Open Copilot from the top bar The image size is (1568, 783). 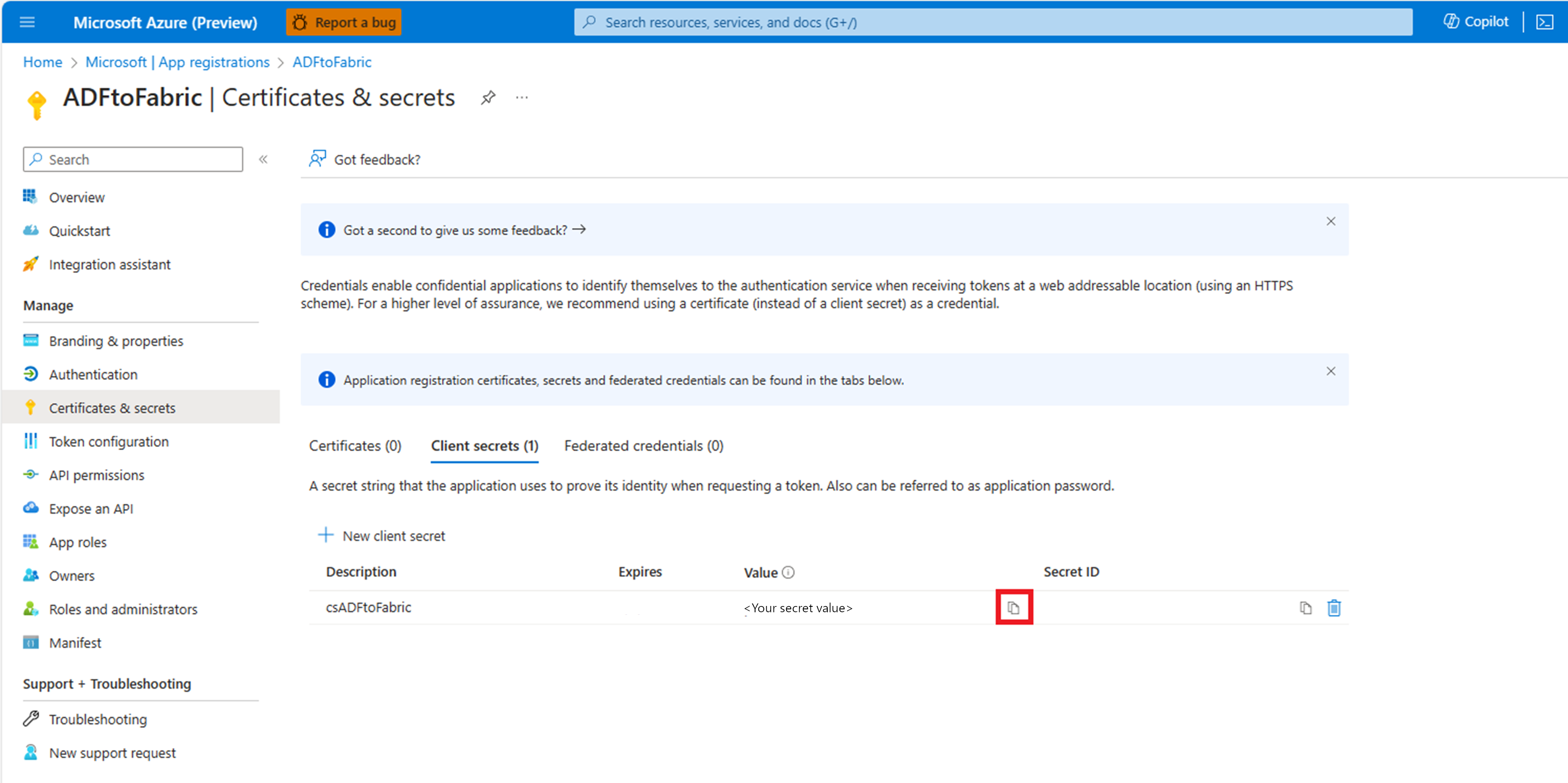(1476, 22)
